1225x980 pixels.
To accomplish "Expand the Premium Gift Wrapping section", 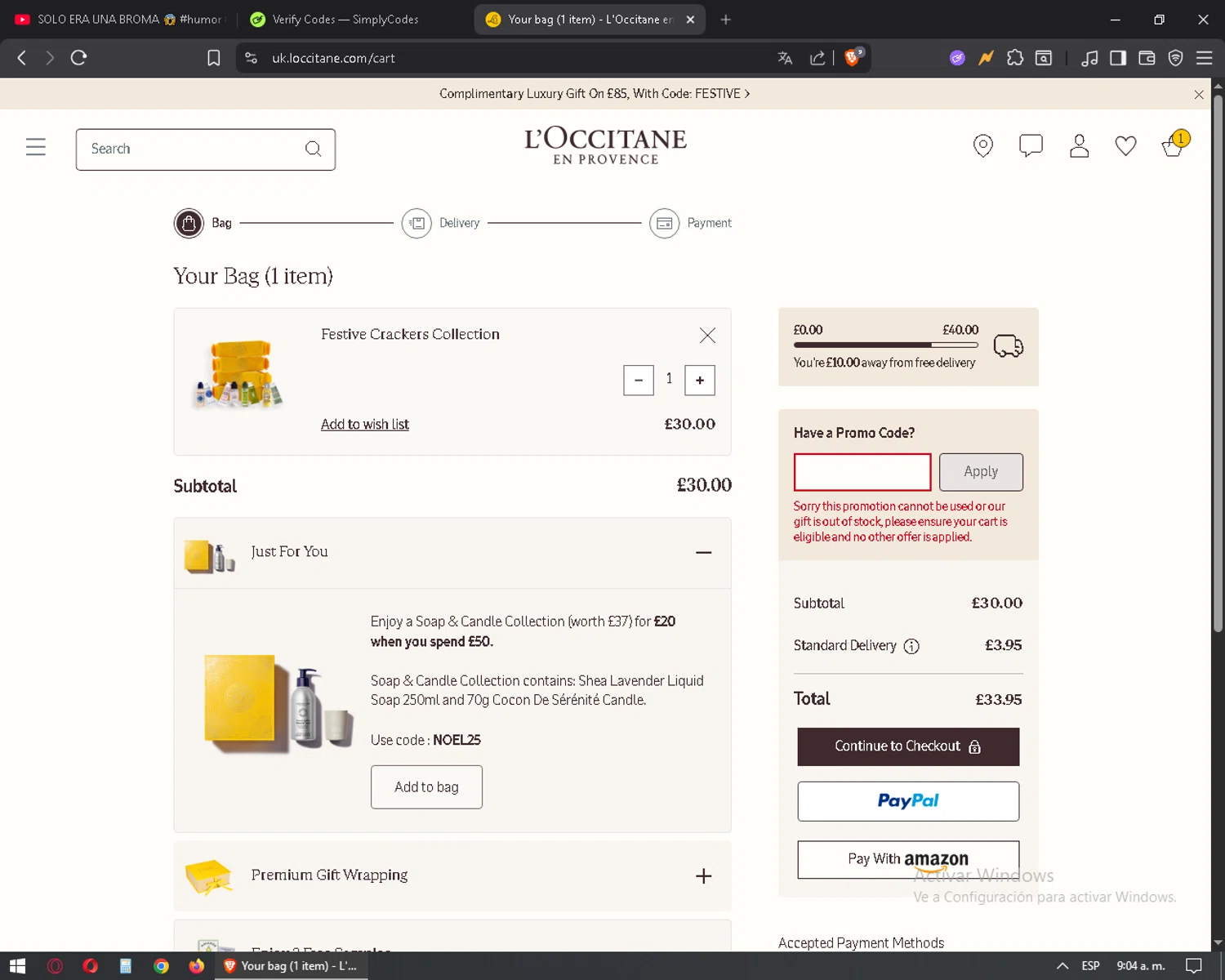I will pos(703,876).
